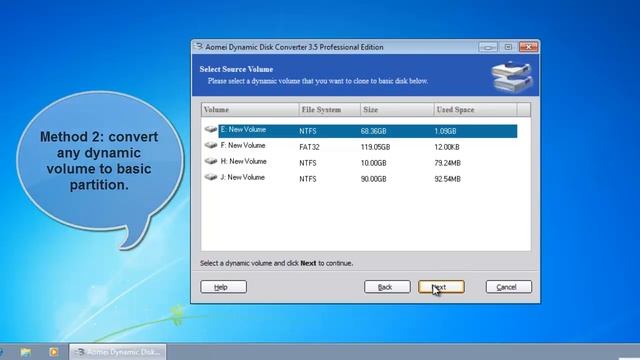This screenshot has width=640, height=360.
Task: Click the drive icon for F: New Volume
Action: pyautogui.click(x=211, y=145)
